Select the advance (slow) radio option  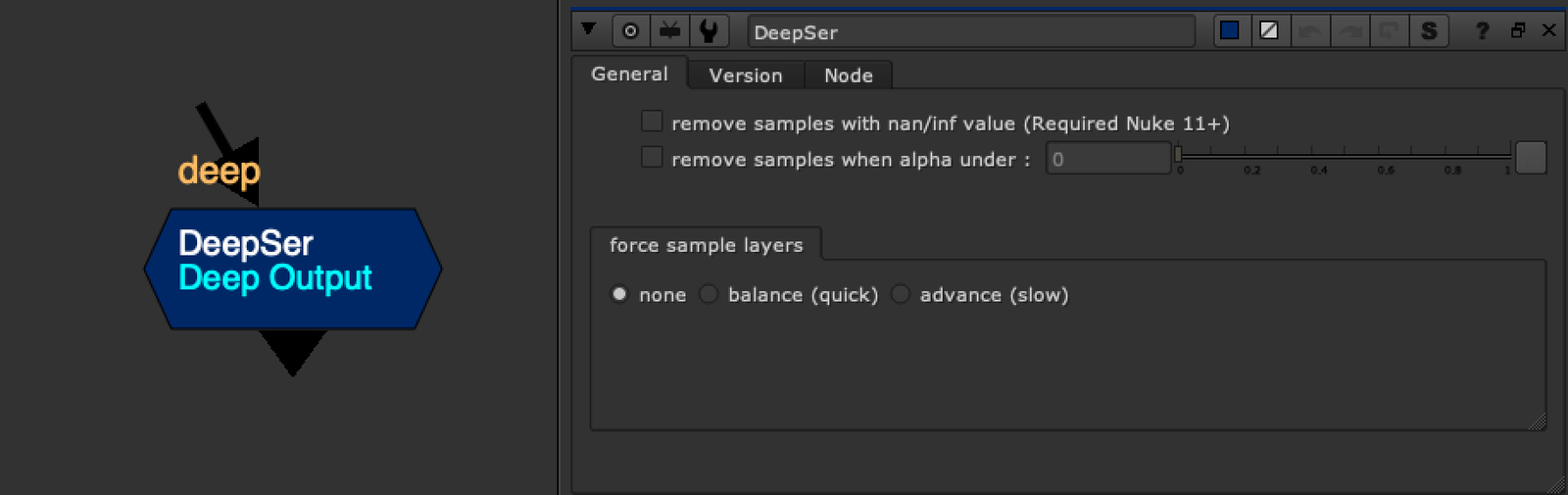click(x=901, y=294)
